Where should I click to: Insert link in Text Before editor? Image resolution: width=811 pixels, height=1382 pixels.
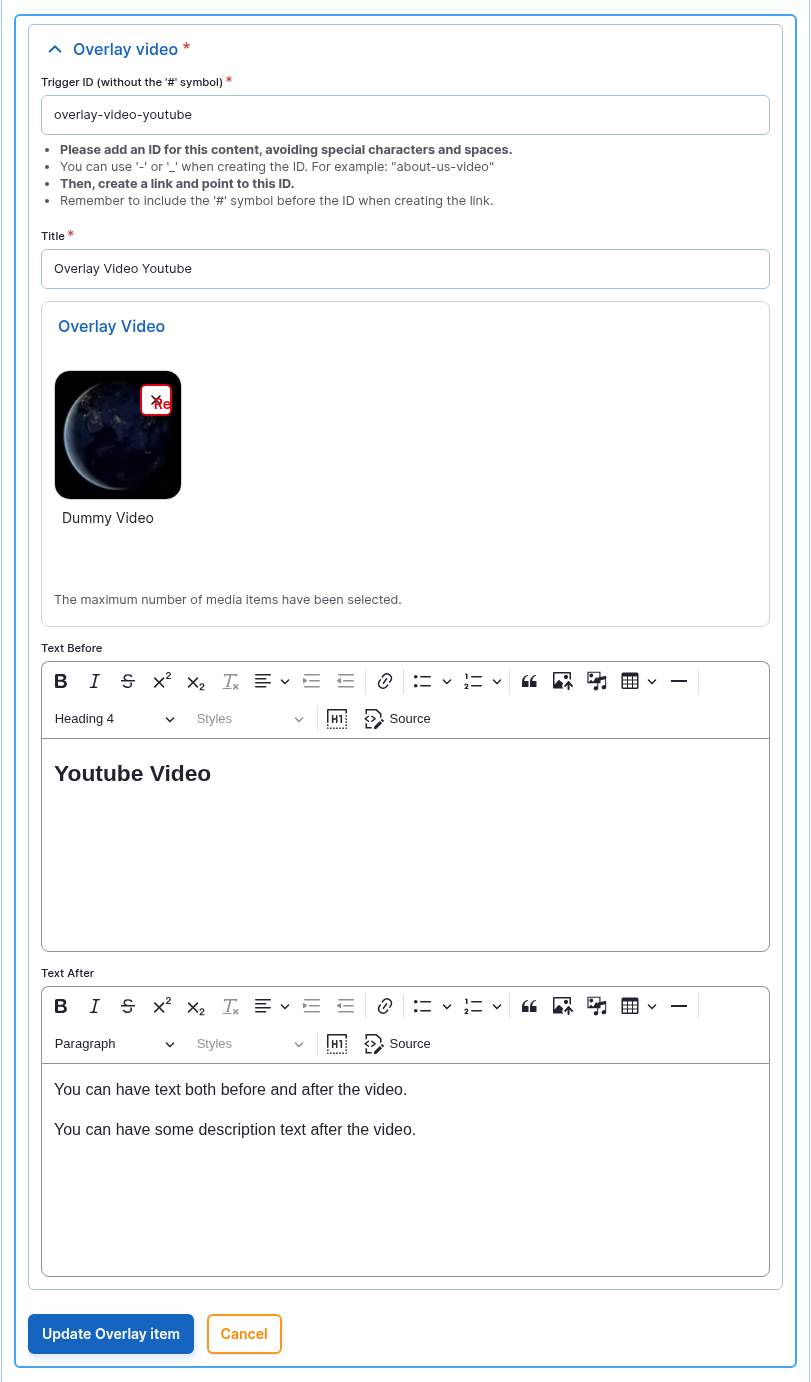coord(385,681)
